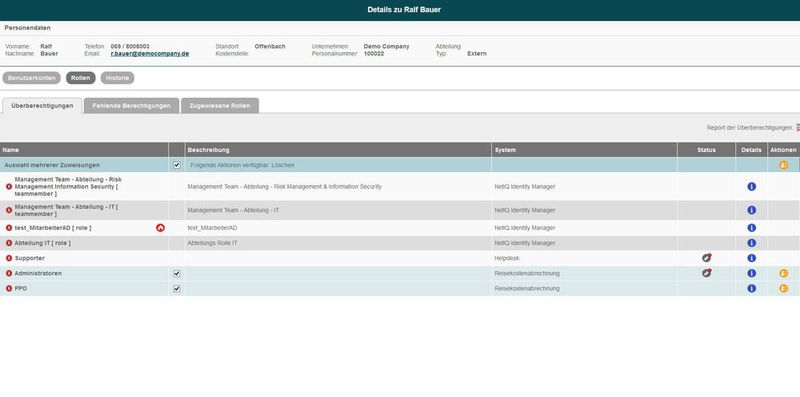
Task: Uncheck the PPO checkbox
Action: tap(177, 289)
